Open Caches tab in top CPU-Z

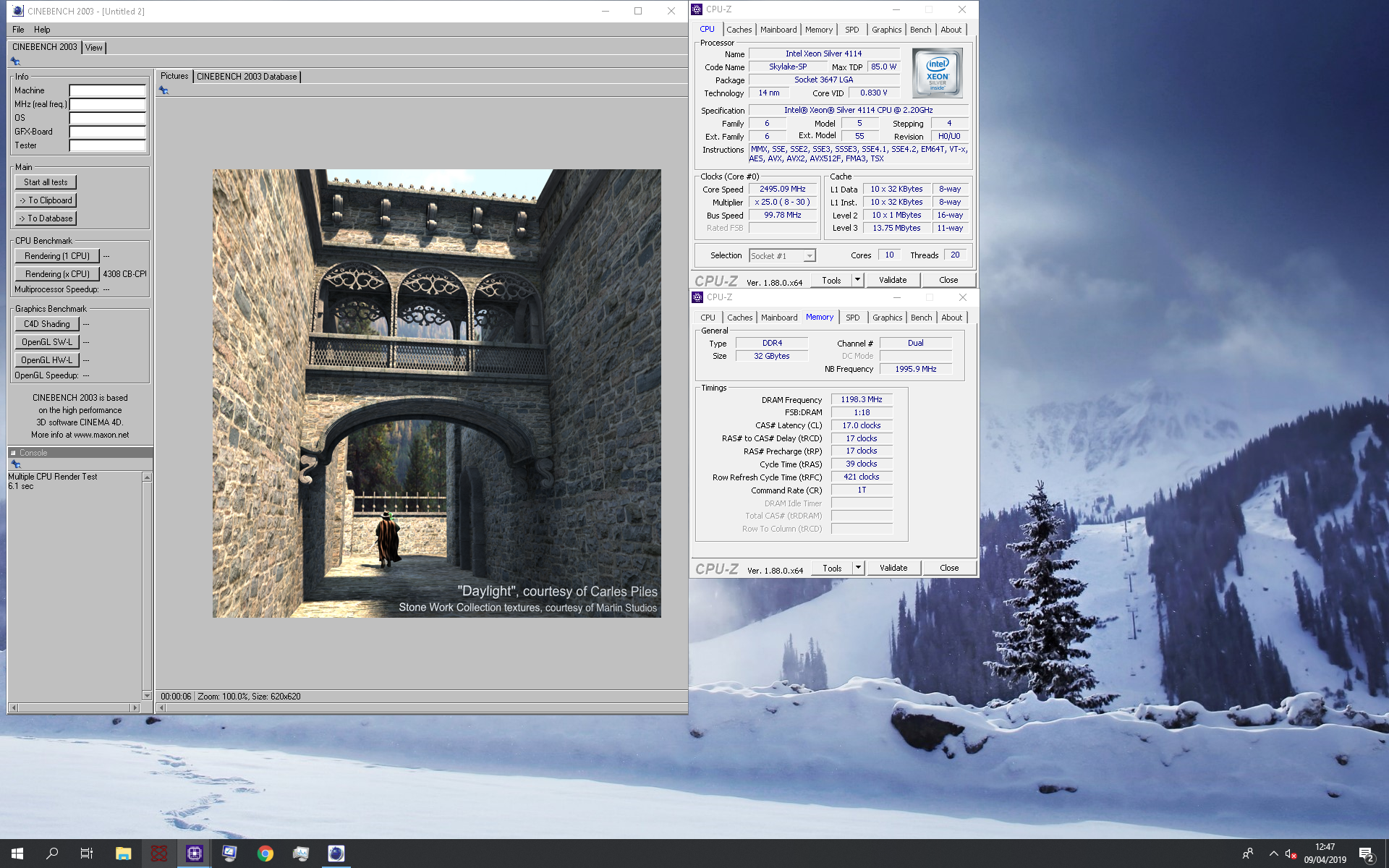[x=739, y=30]
